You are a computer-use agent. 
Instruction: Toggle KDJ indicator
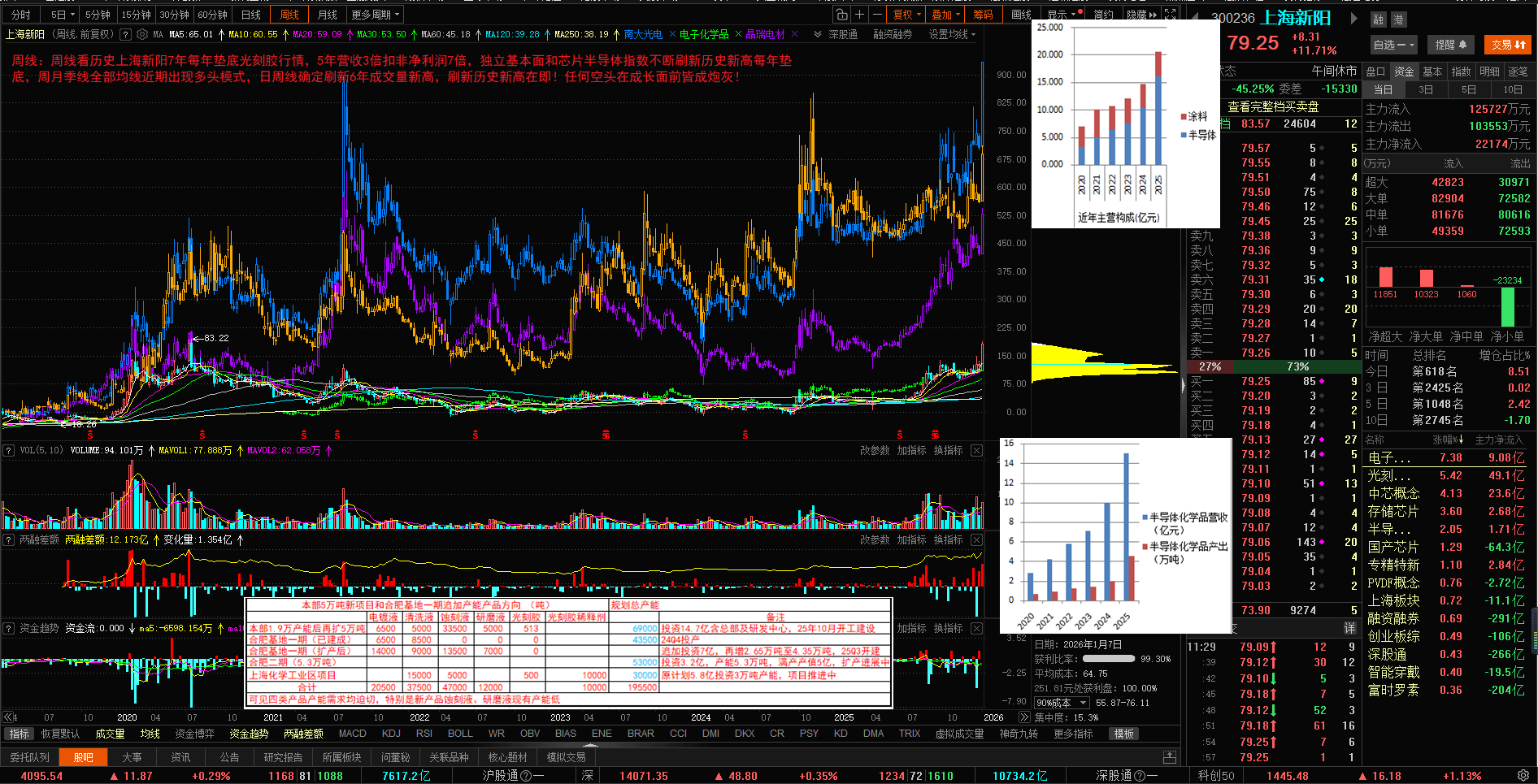[391, 734]
